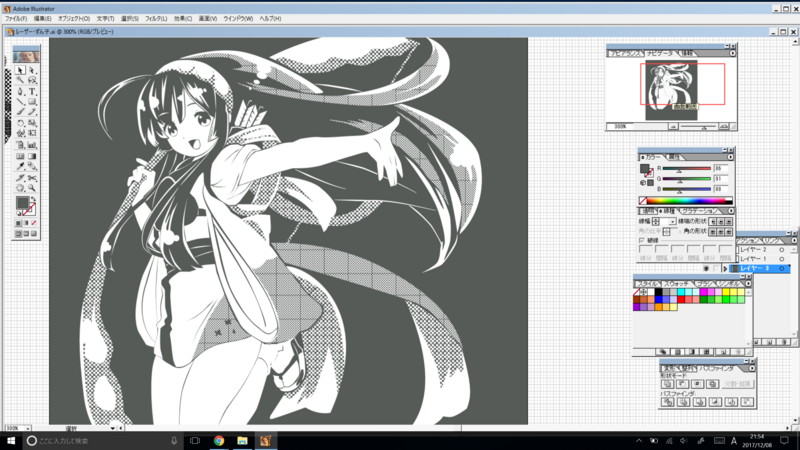Open the 編集(E) menu
The image size is (800, 450).
click(42, 18)
